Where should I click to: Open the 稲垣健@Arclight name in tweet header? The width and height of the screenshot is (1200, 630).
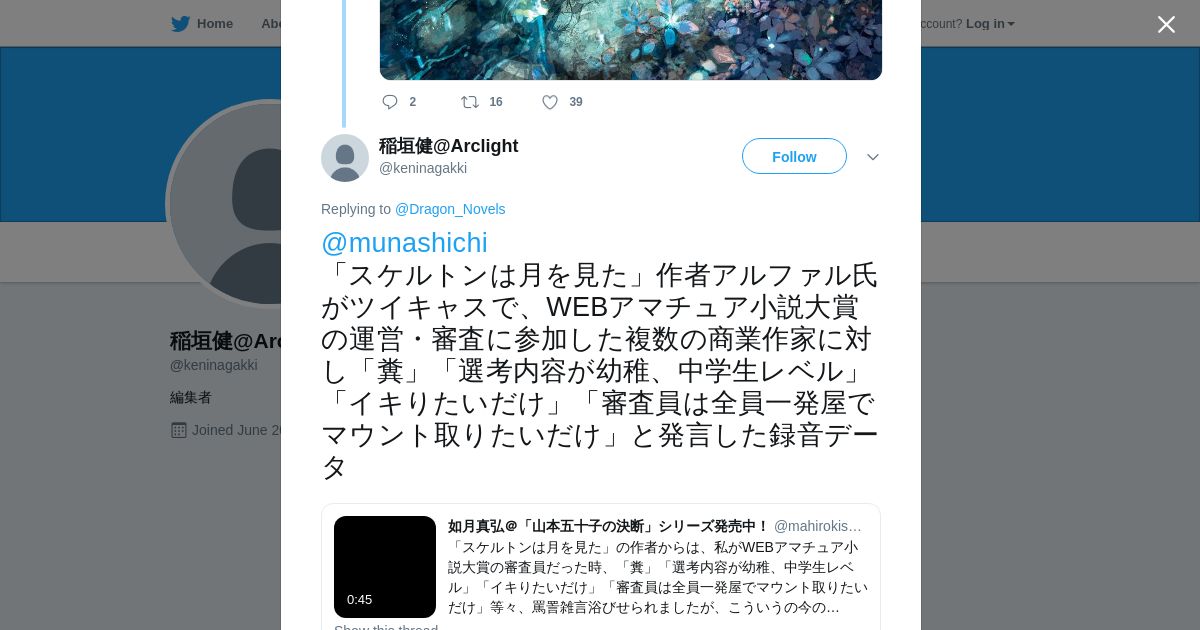tap(448, 146)
